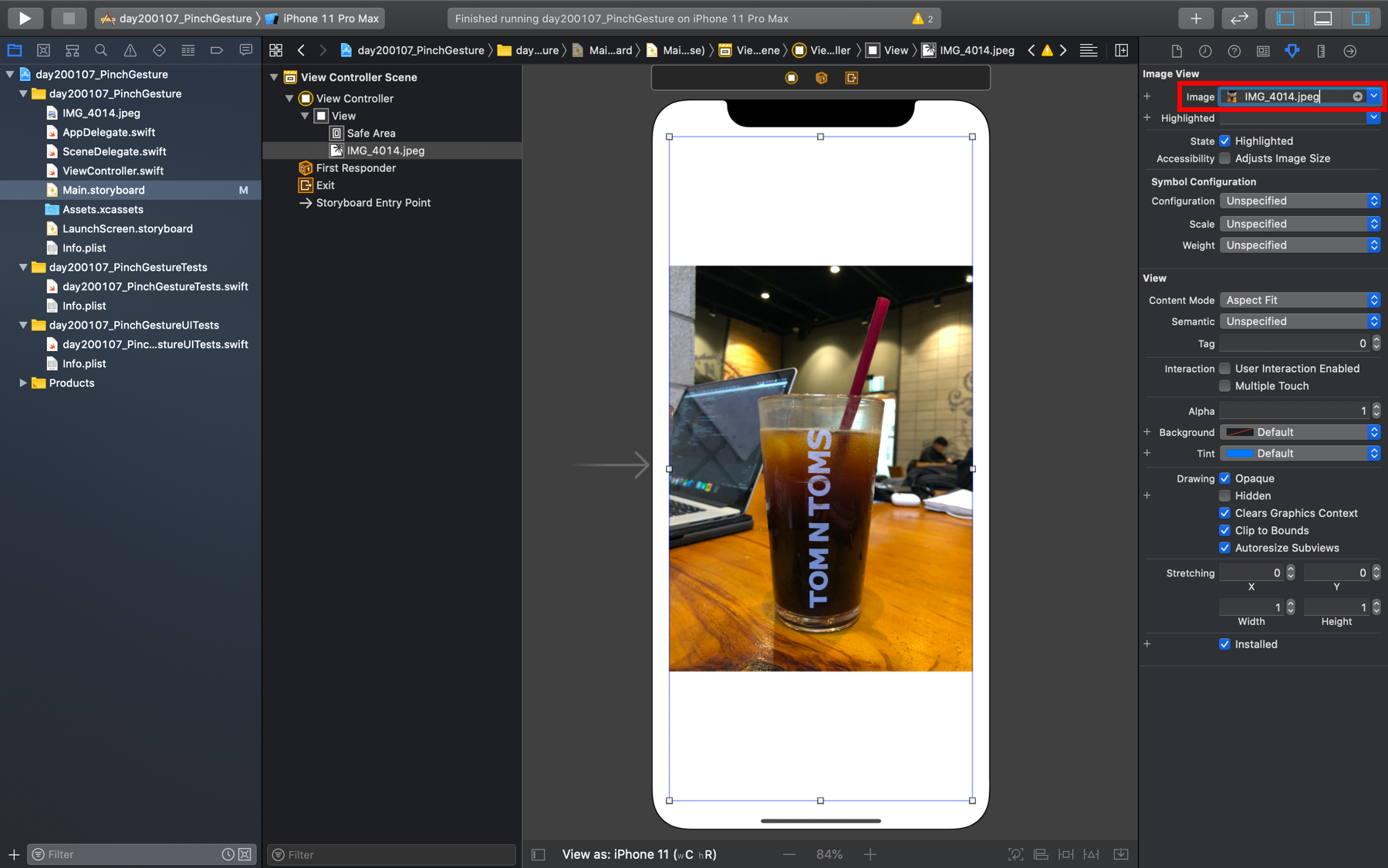Open the Semantic dropdown
The image size is (1388, 868).
pos(1300,321)
